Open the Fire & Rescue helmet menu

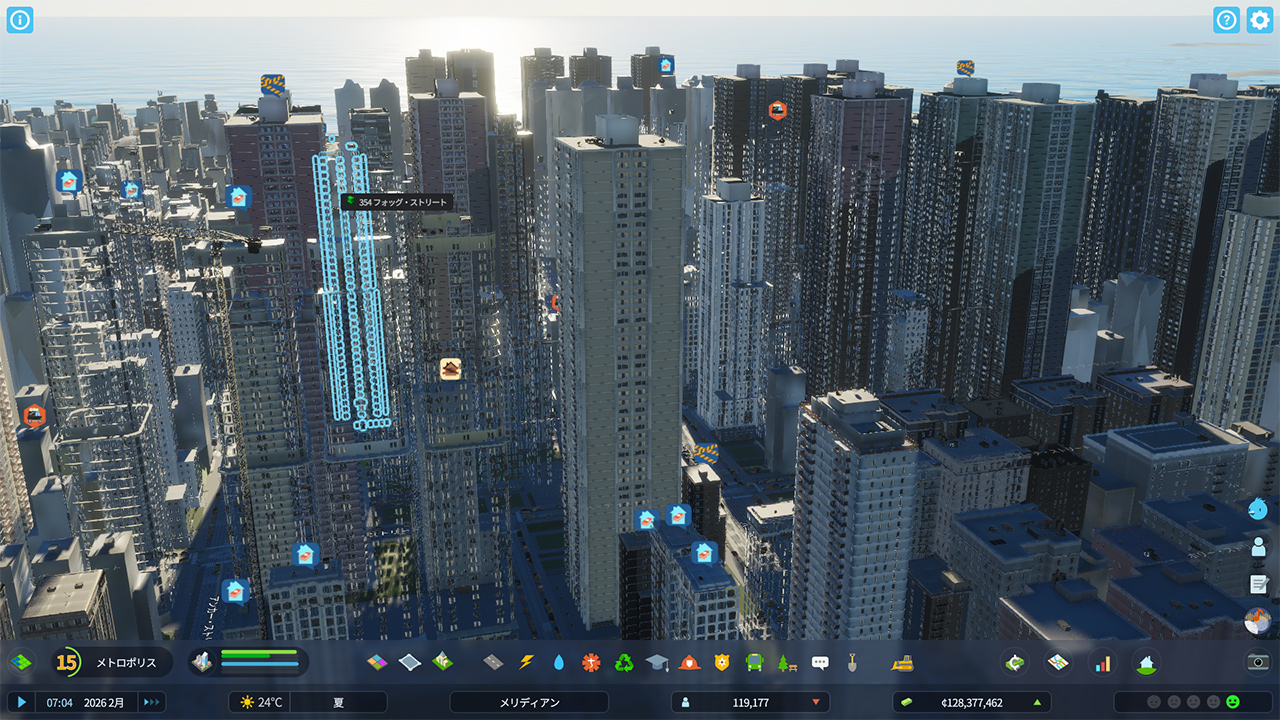[x=689, y=662]
